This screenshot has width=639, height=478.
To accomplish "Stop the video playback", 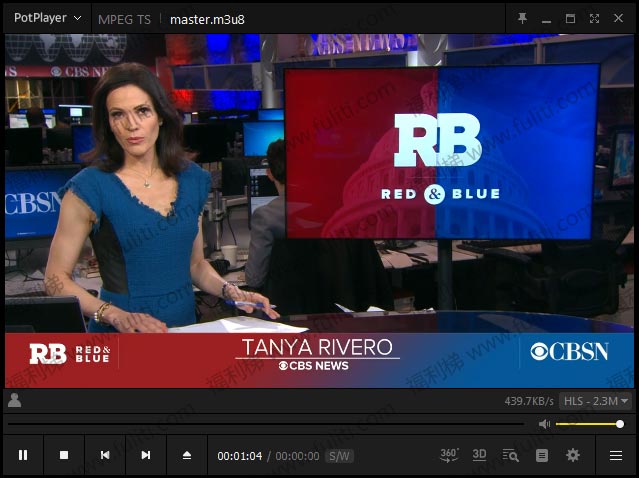I will (64, 455).
